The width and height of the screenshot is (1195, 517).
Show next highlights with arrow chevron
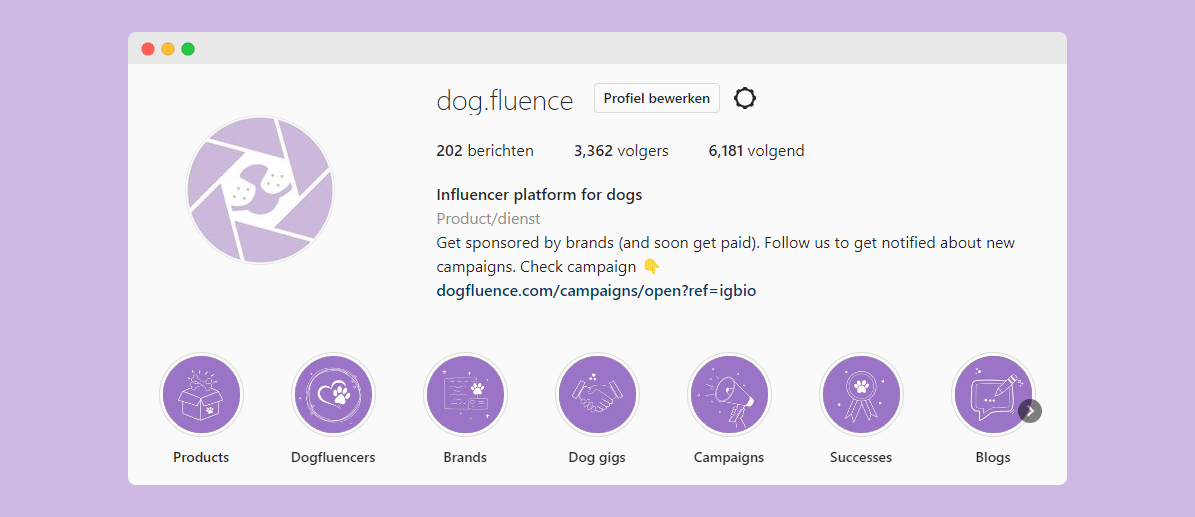pos(1030,411)
